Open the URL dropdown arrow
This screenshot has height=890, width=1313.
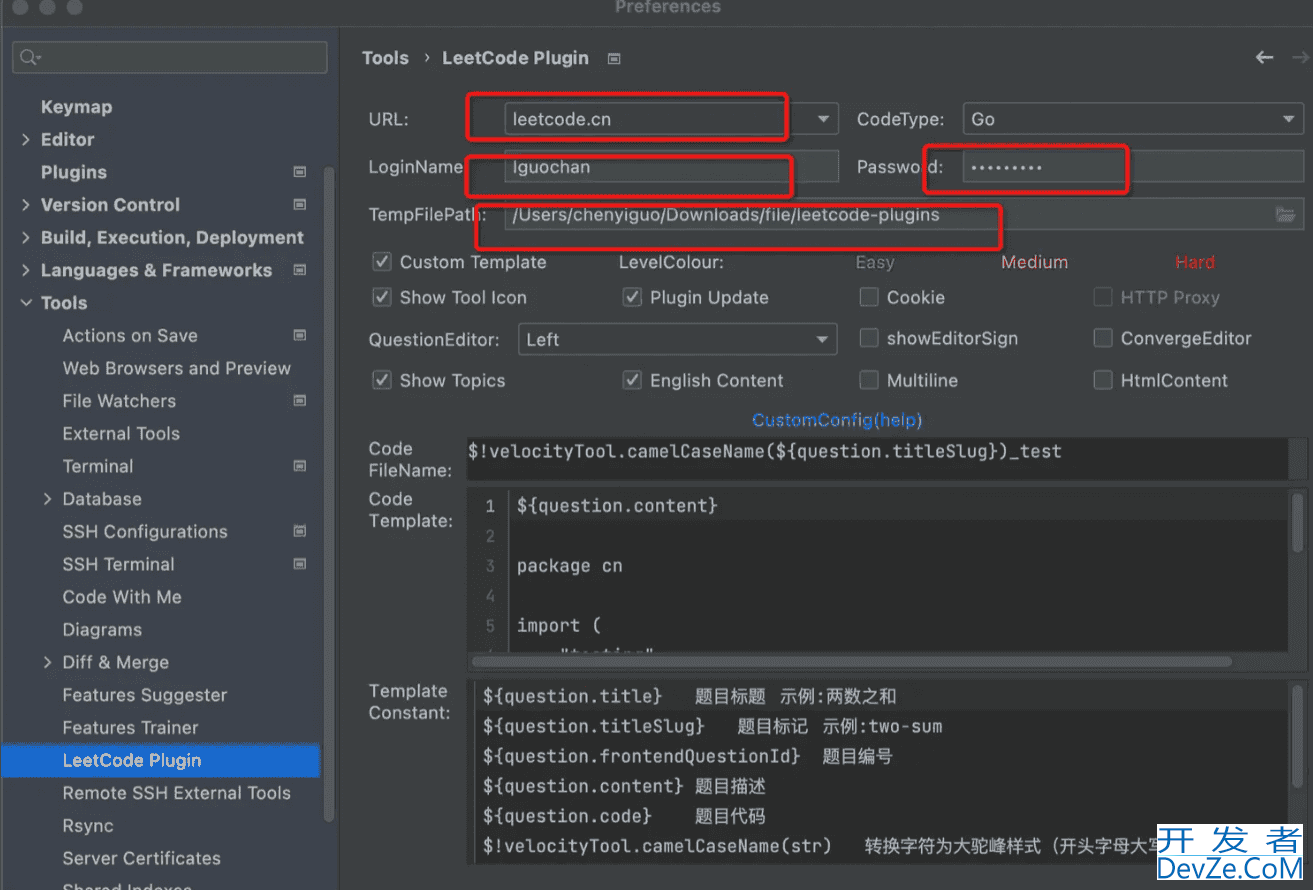point(822,119)
